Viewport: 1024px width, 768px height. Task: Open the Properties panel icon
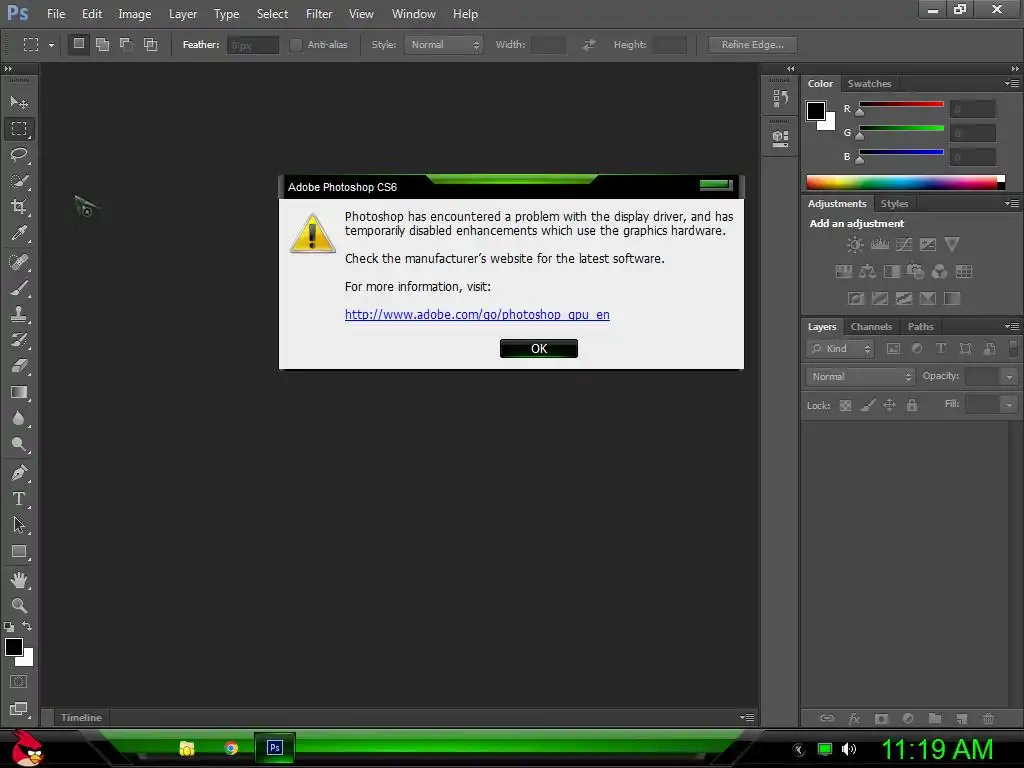(780, 138)
